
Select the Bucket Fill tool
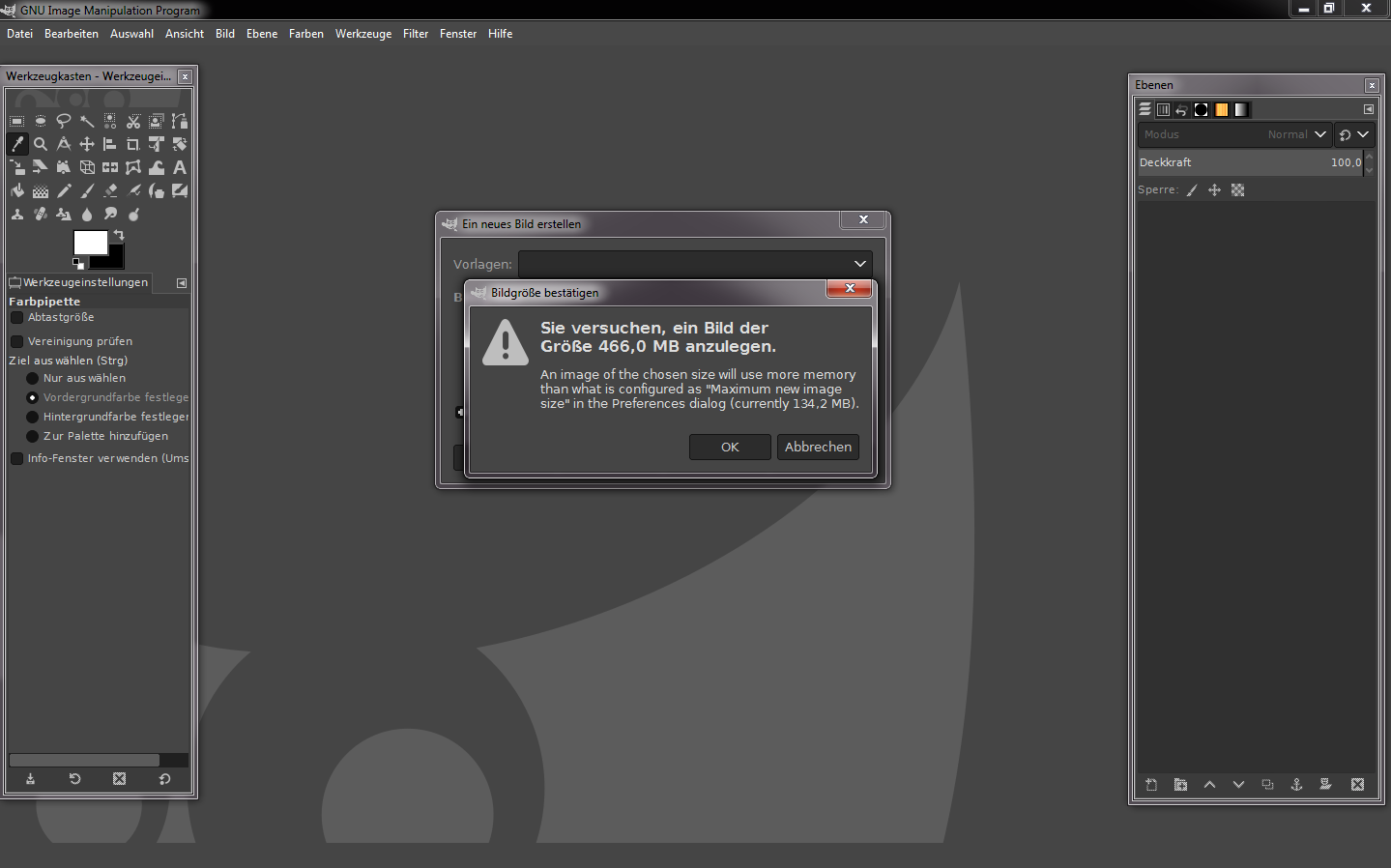[x=17, y=190]
